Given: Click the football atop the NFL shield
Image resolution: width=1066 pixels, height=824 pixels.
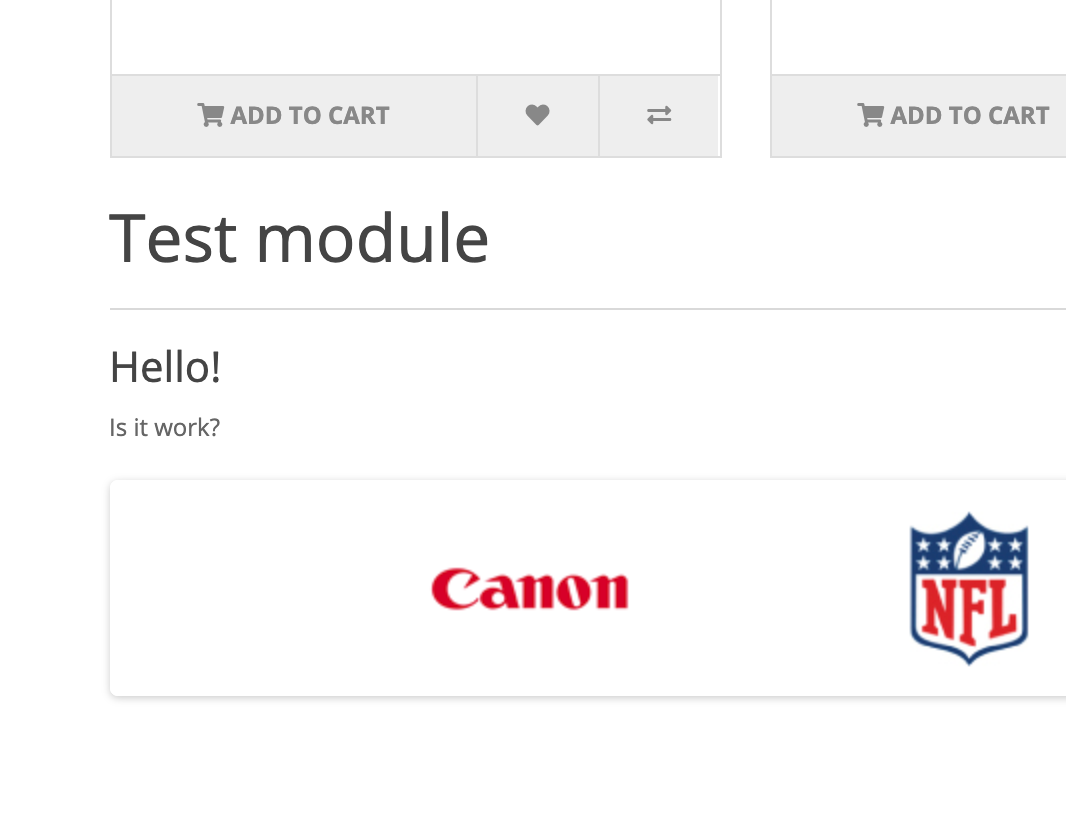Looking at the screenshot, I should tap(969, 548).
